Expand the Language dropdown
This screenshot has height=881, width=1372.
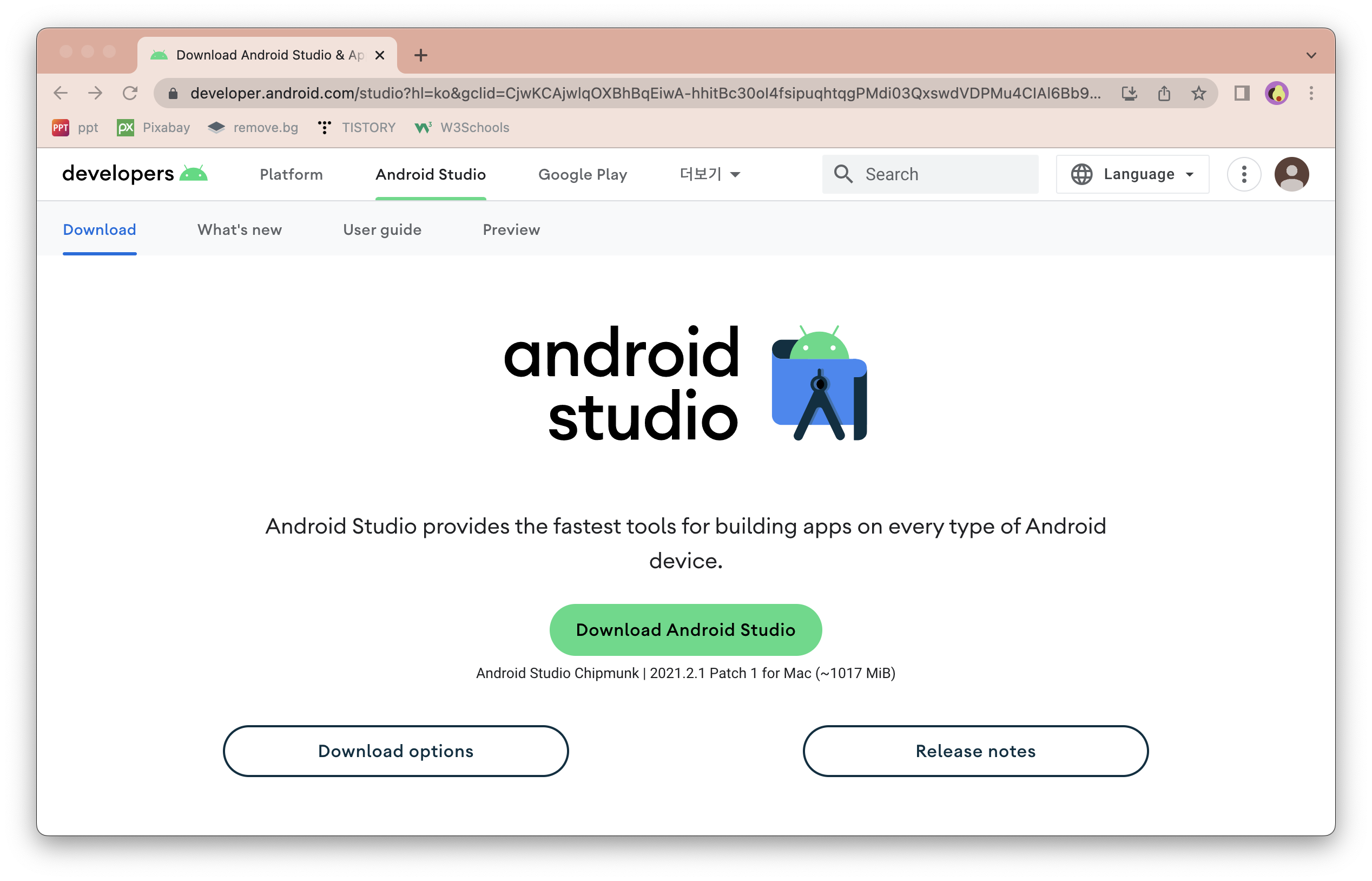click(1132, 174)
